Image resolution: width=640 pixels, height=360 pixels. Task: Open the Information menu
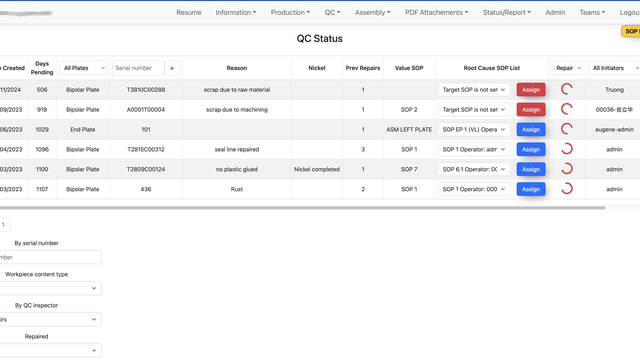tap(236, 13)
